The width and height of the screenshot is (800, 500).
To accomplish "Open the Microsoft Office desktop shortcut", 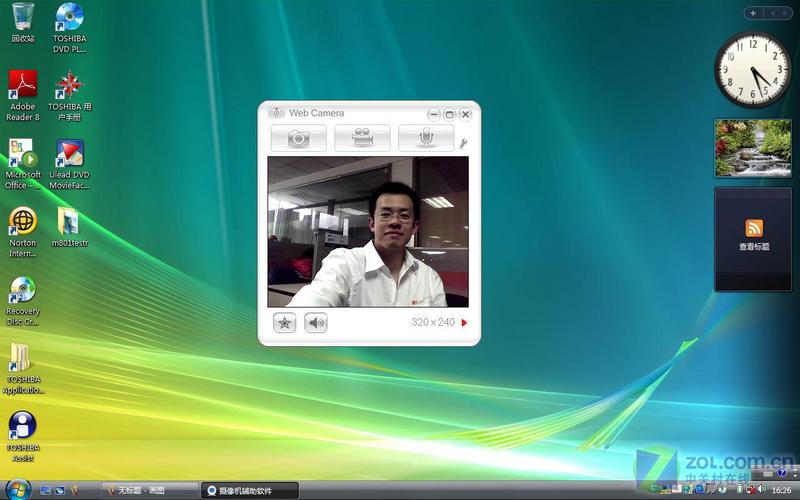I will [23, 164].
